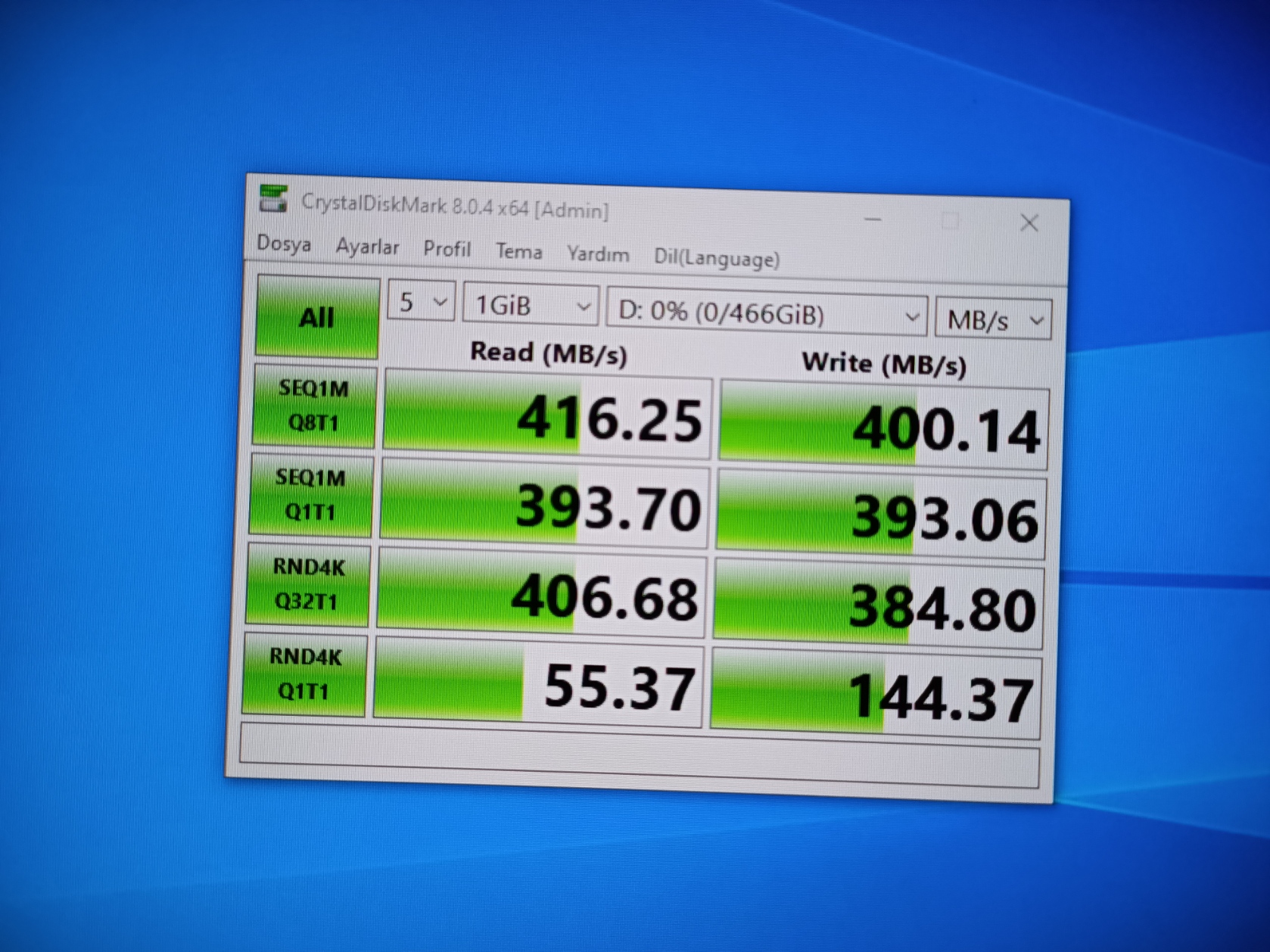Viewport: 1270px width, 952px height.
Task: Click the 384.80 random write result
Action: tap(878, 604)
